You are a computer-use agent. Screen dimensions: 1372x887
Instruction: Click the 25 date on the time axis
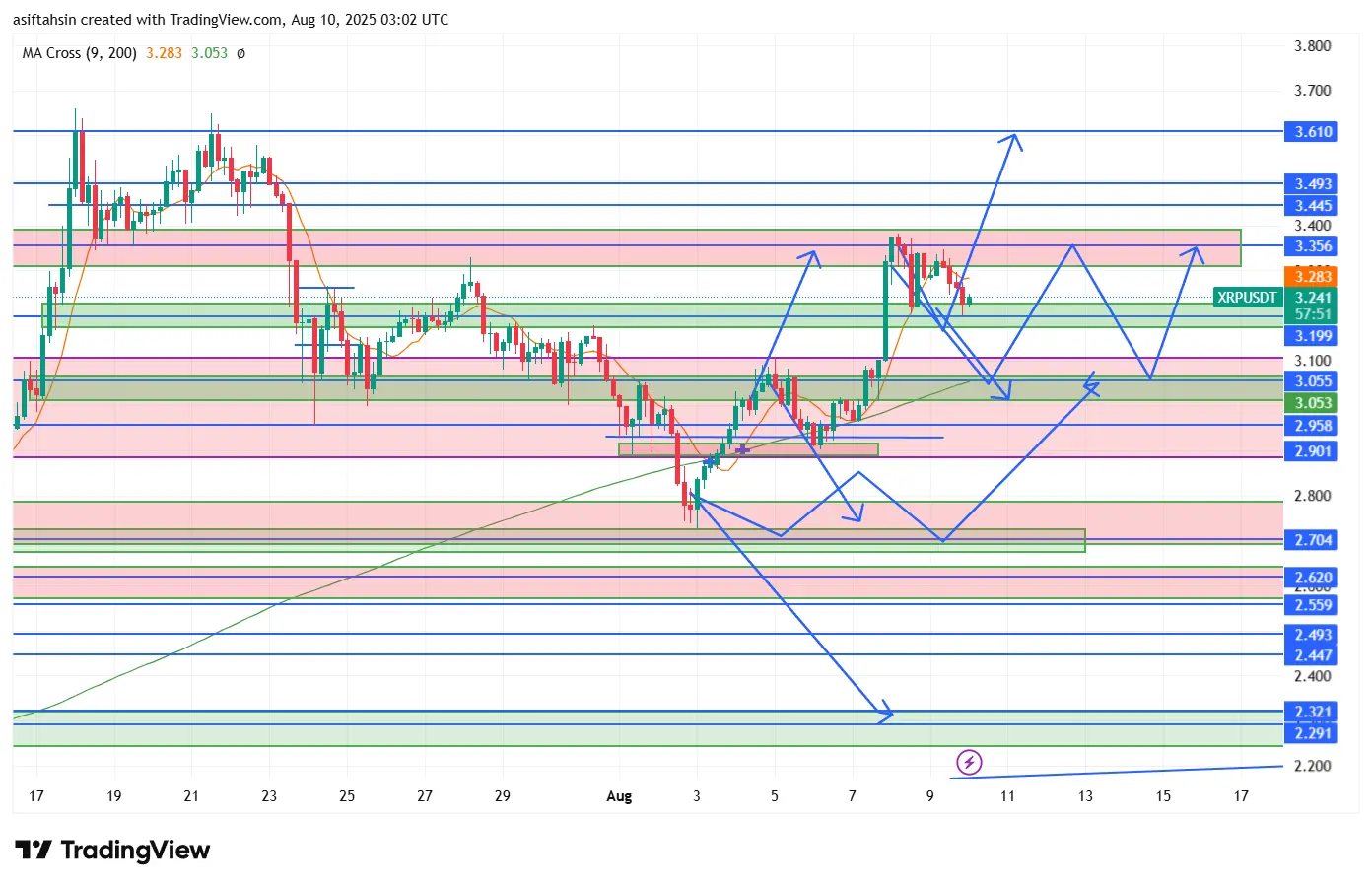347,796
